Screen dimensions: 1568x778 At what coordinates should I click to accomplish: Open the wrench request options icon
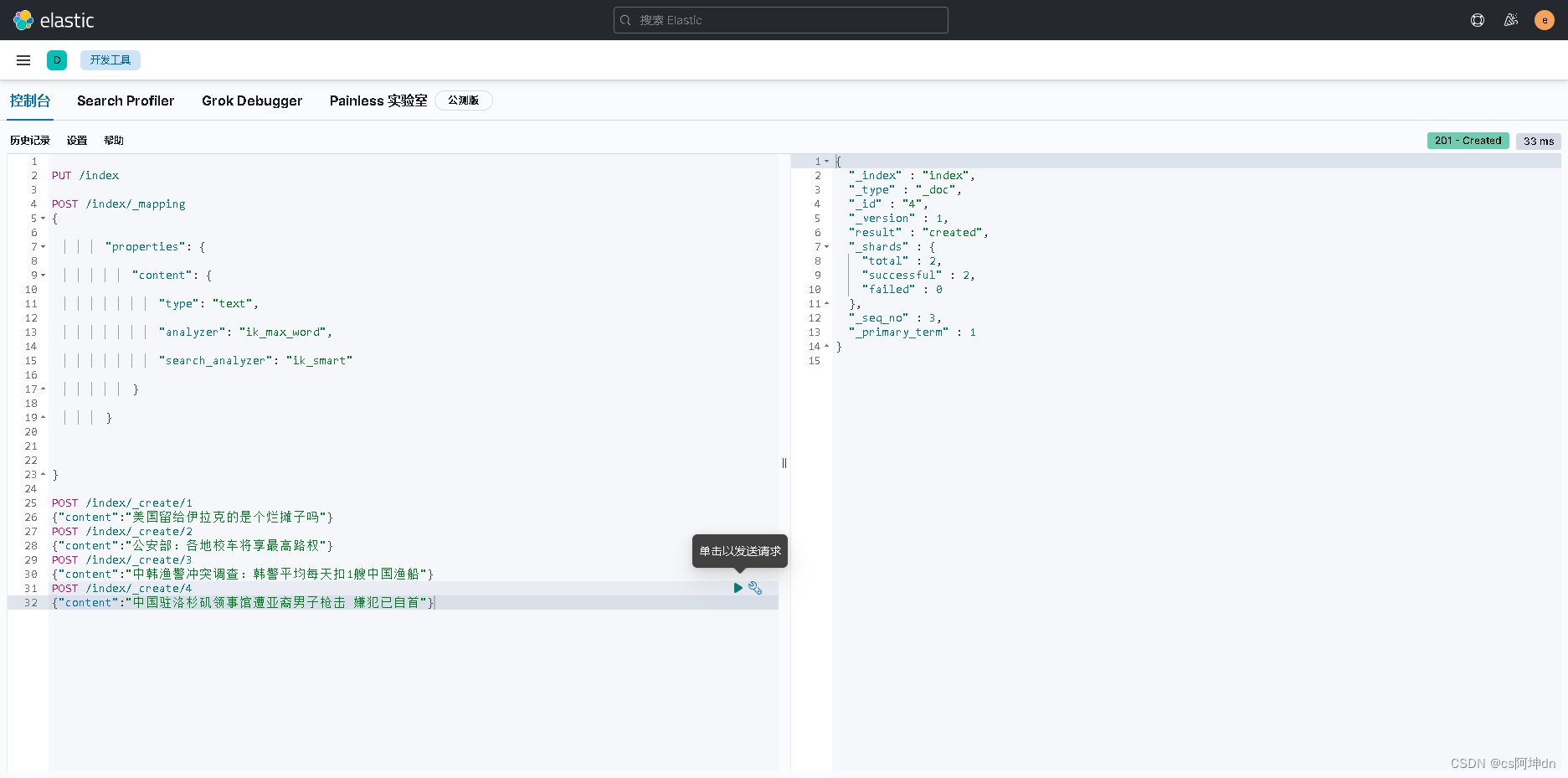click(x=755, y=588)
